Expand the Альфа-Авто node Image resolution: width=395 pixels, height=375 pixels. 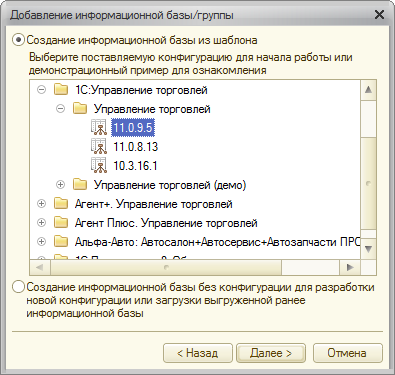click(41, 242)
